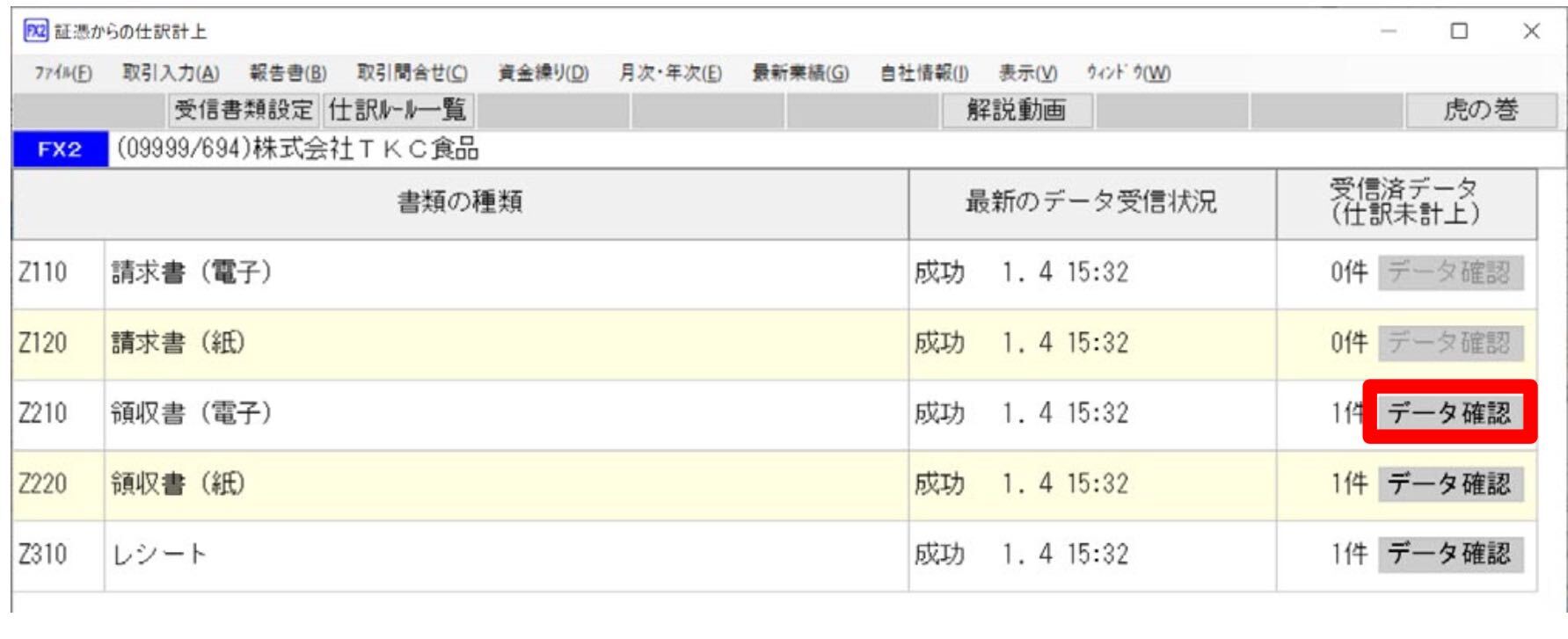
Task: Click データ確認 for 領収書(電子) row
Action: 1450,413
